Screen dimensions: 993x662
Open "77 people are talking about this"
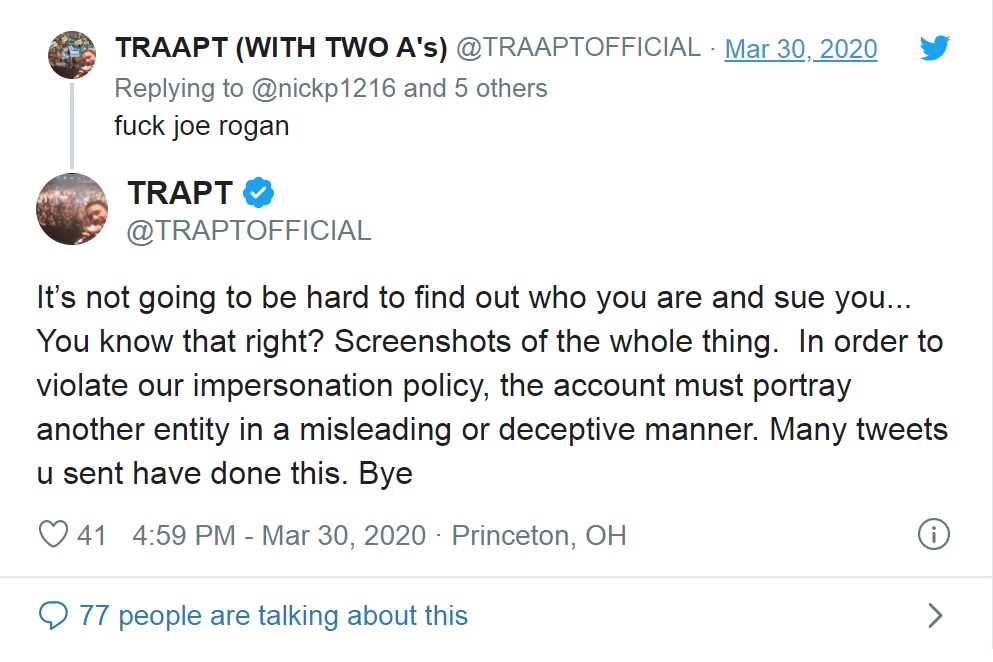click(x=274, y=615)
